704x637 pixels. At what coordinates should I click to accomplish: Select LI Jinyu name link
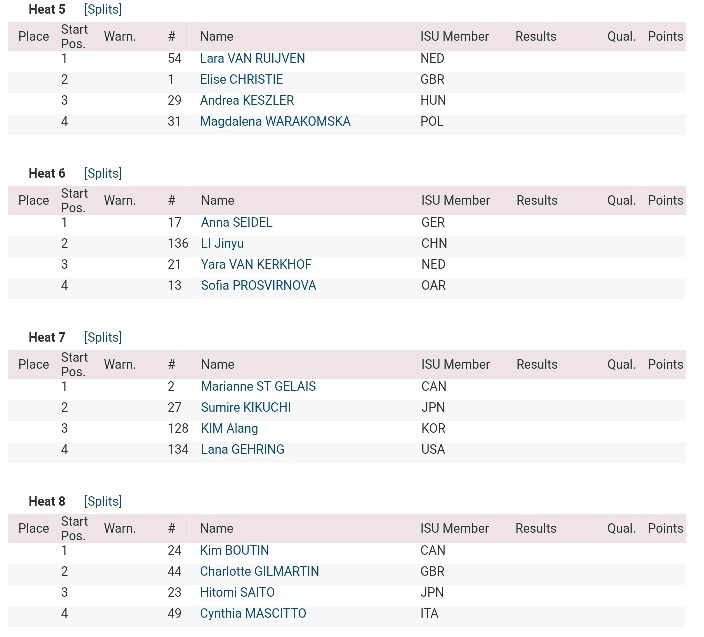tap(222, 243)
